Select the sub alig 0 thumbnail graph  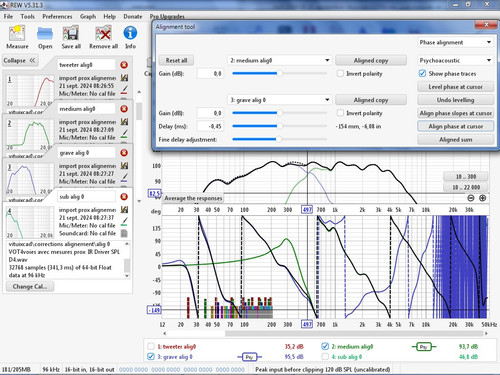pos(30,222)
